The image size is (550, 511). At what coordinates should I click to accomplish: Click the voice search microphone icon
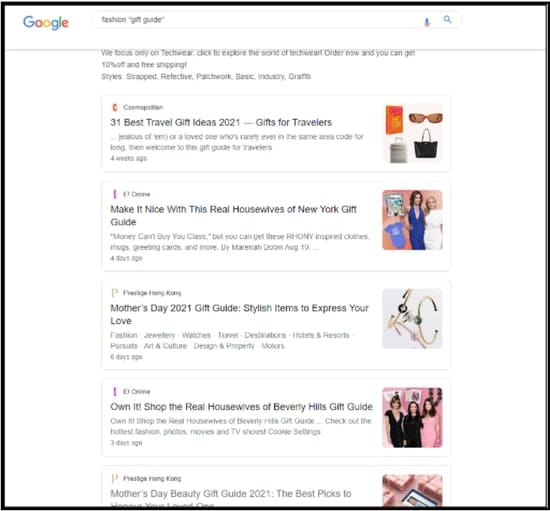click(x=427, y=22)
